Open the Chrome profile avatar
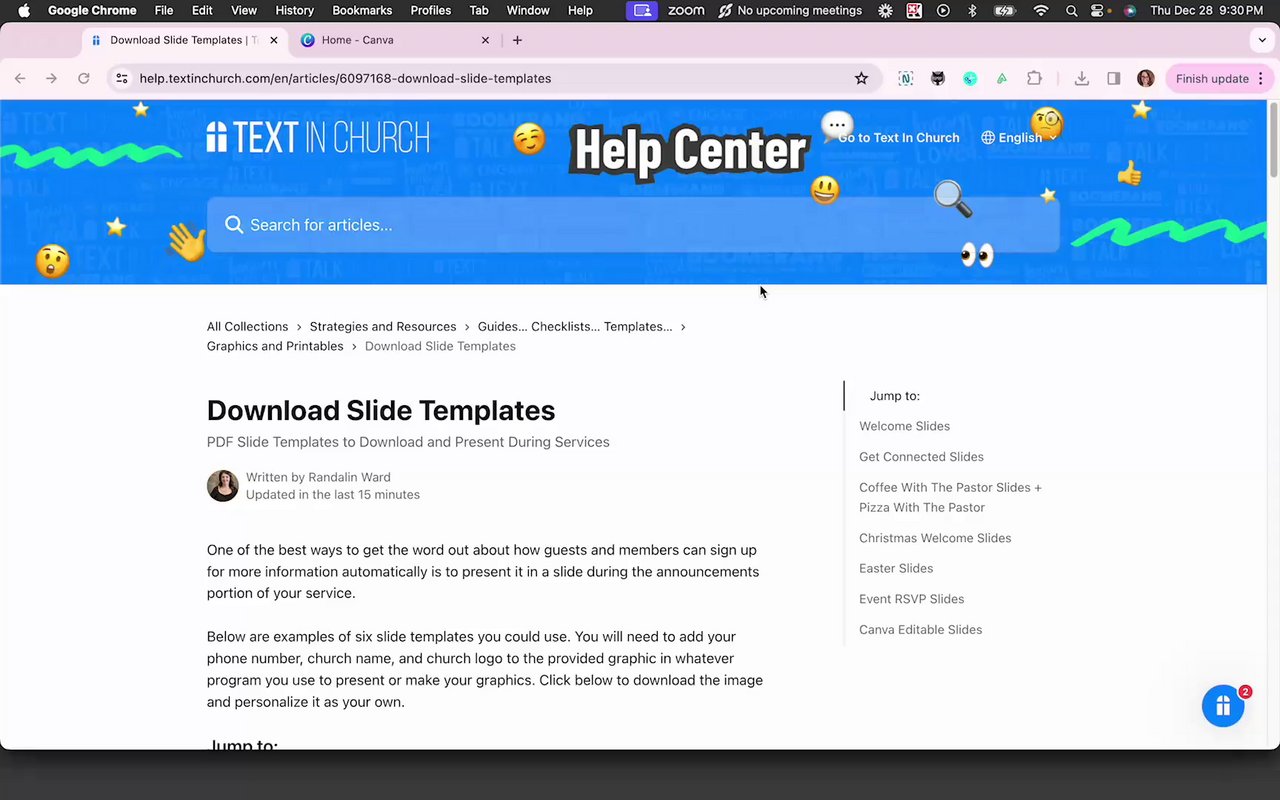The image size is (1280, 800). [x=1146, y=78]
